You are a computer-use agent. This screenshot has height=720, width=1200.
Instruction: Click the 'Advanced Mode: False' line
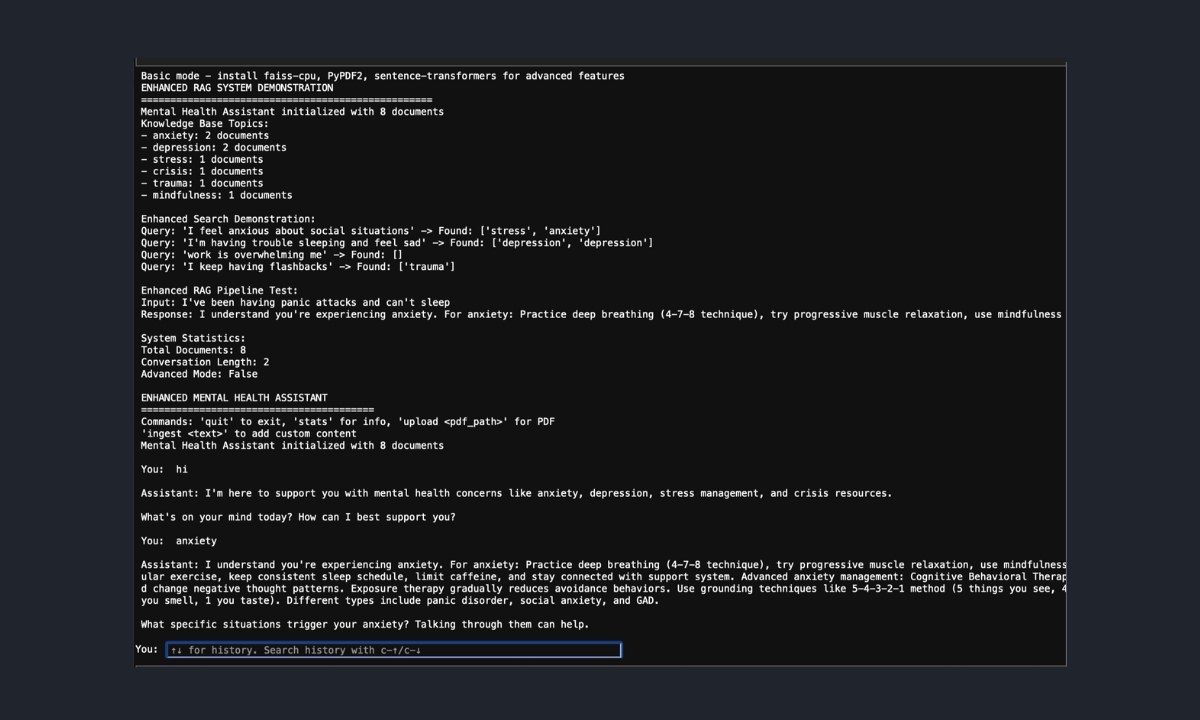[199, 375]
